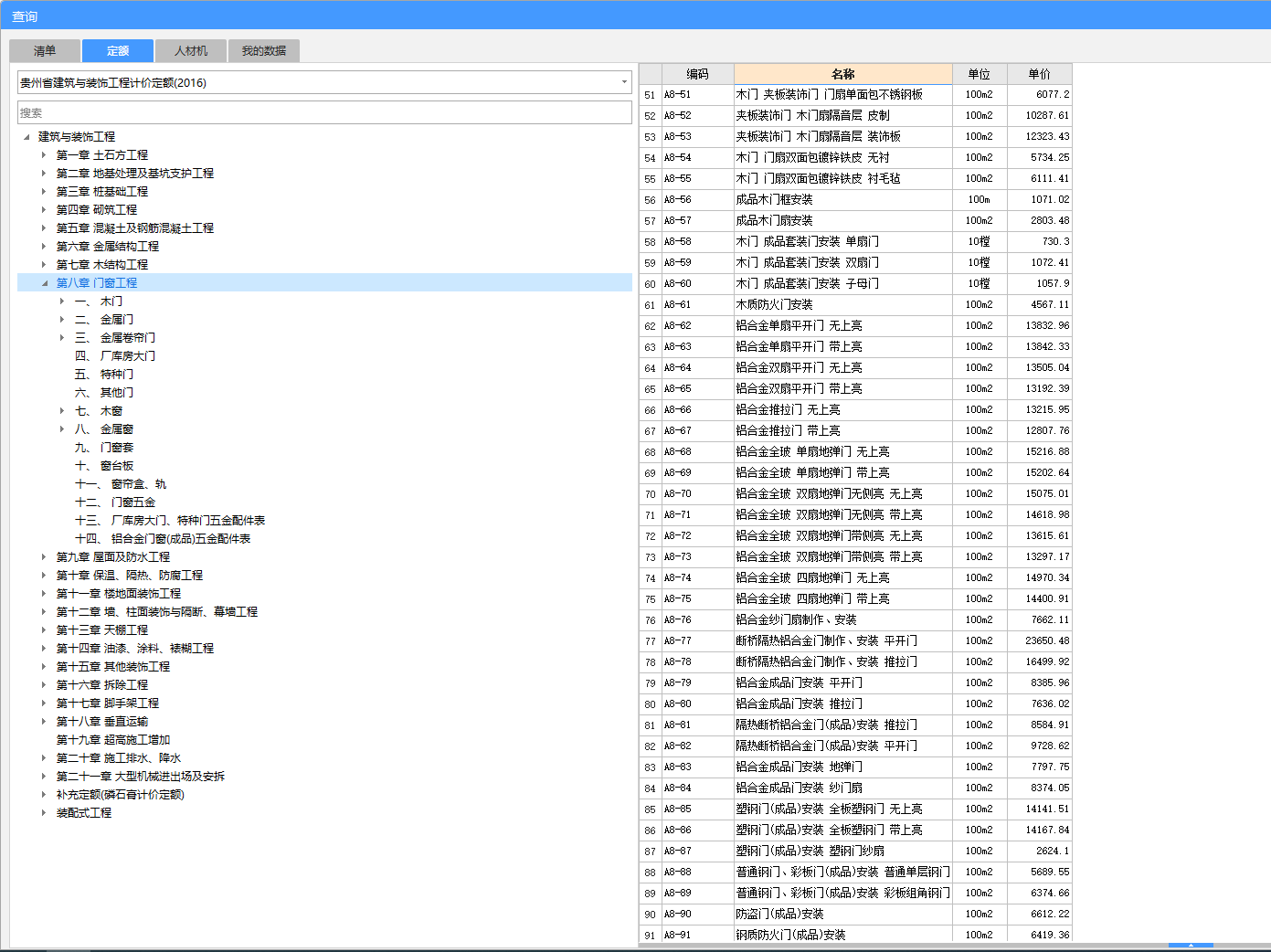Expand the 八、金属窗 subnode

coord(62,429)
